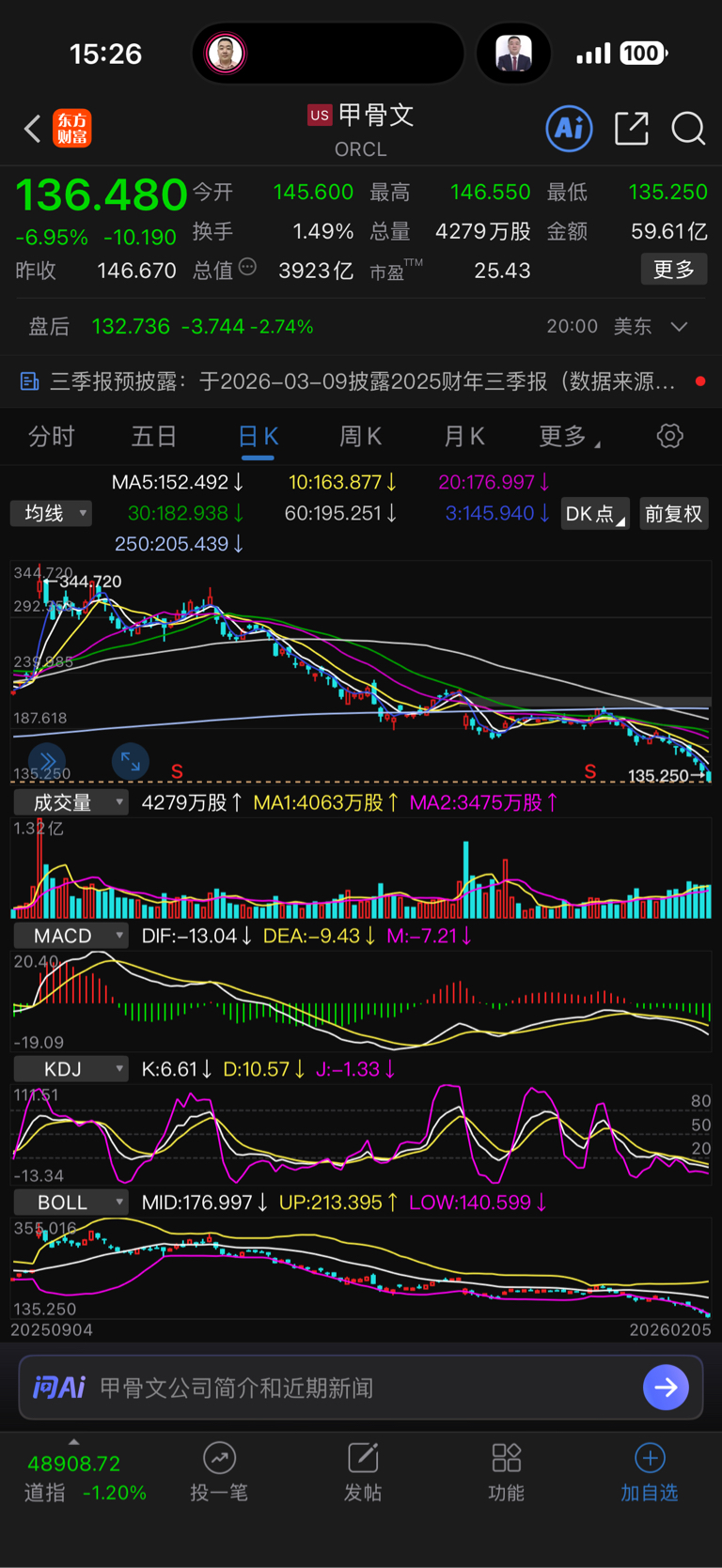Open the DK点 option menu
Viewport: 722px width, 1568px height.
[x=595, y=514]
